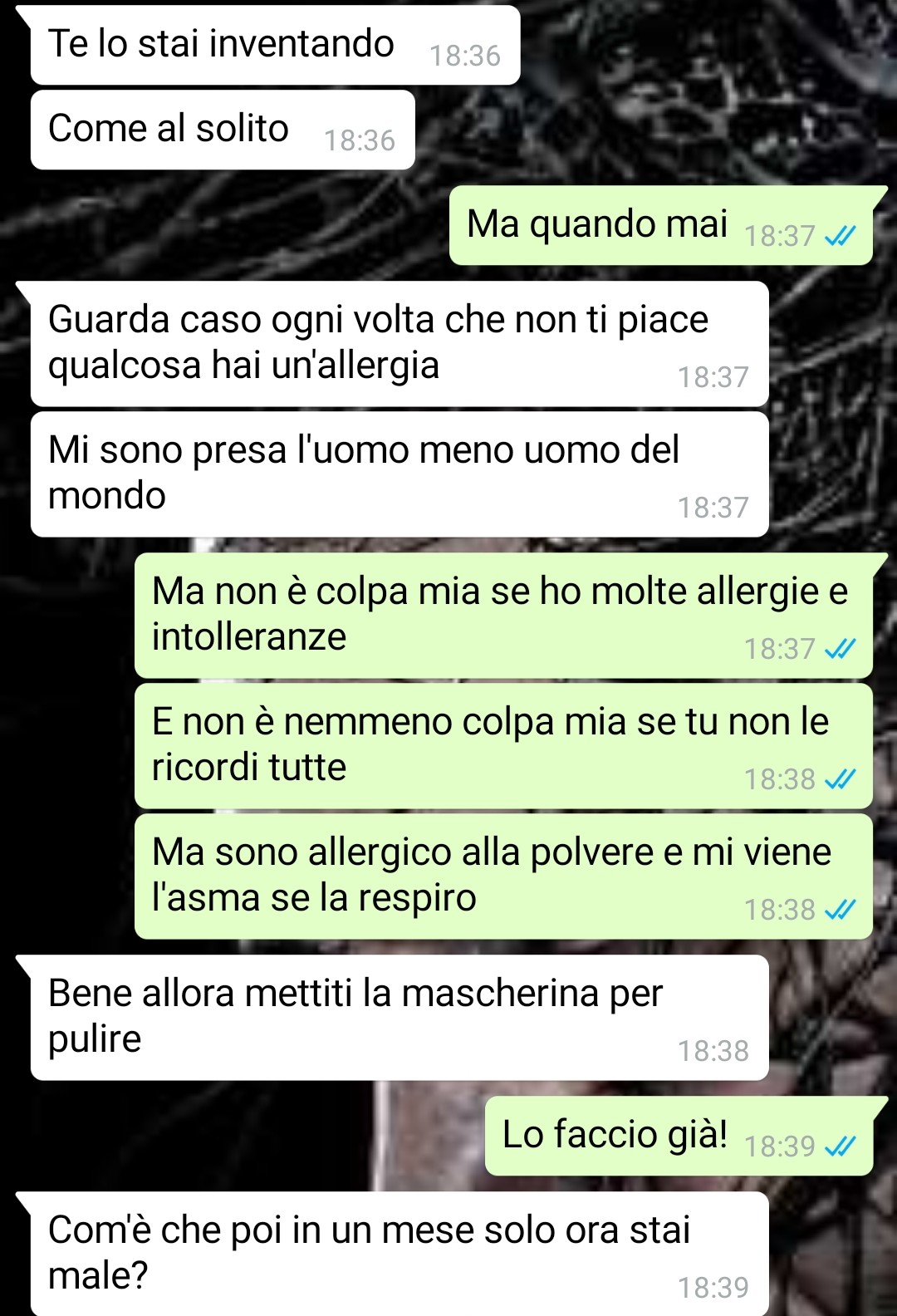Tap the 'Te lo stai inventando' message
The height and width of the screenshot is (1316, 897).
(274, 45)
